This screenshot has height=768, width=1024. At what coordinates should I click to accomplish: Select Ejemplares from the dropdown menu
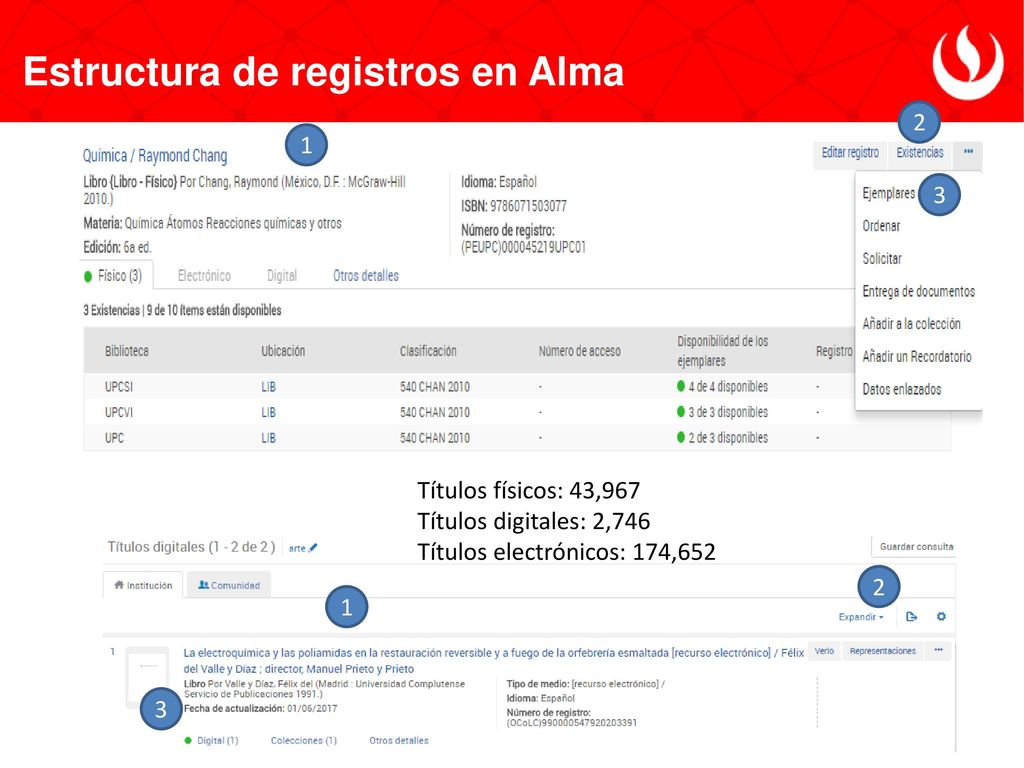coord(888,193)
